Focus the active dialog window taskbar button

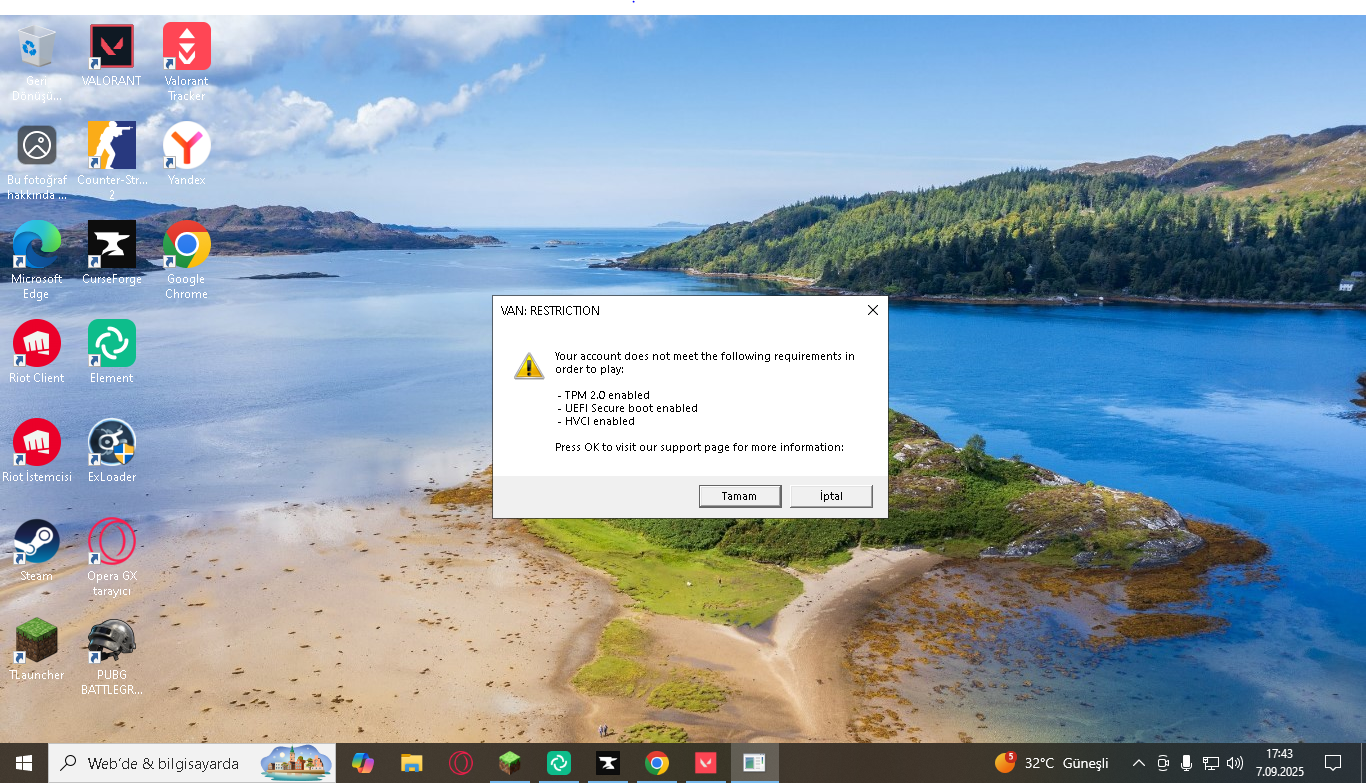755,763
